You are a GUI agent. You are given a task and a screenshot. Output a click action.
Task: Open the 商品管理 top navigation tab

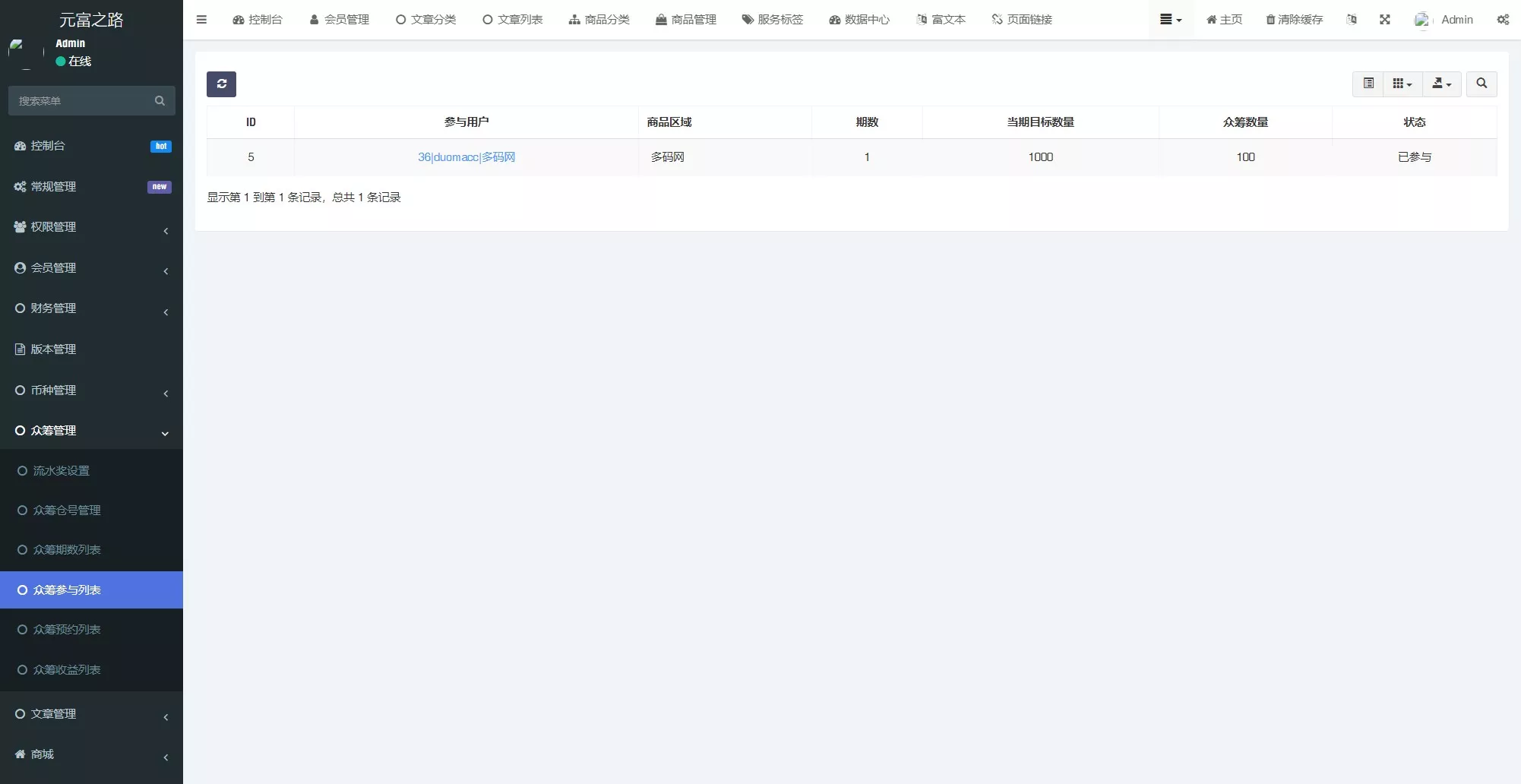(686, 20)
